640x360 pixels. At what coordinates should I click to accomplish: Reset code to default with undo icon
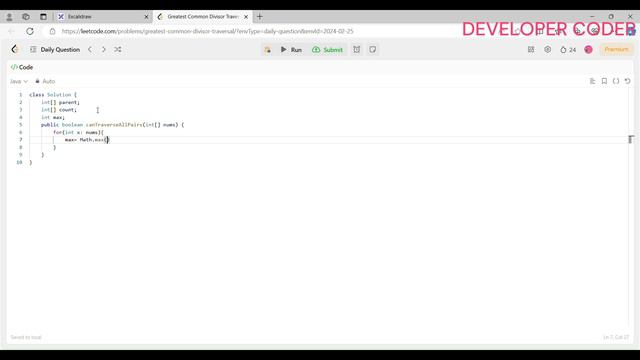(x=628, y=81)
